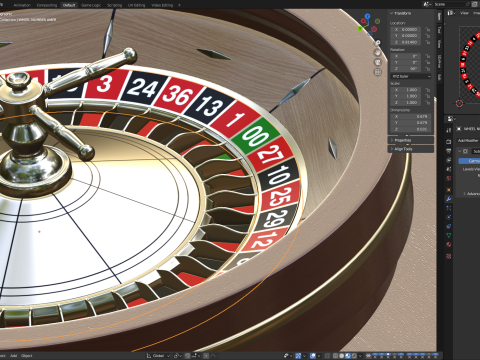
Task: Switch to the Animation workspace tab
Action: pos(22,5)
